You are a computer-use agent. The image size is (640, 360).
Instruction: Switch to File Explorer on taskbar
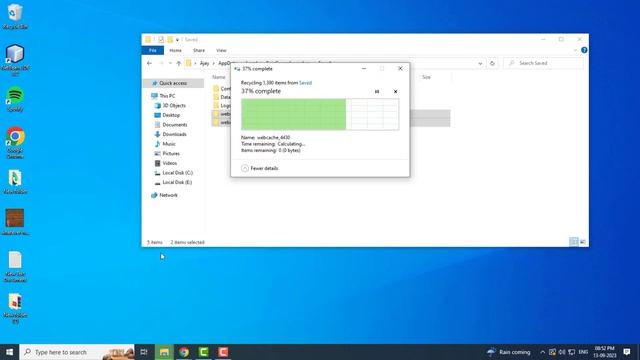point(164,352)
